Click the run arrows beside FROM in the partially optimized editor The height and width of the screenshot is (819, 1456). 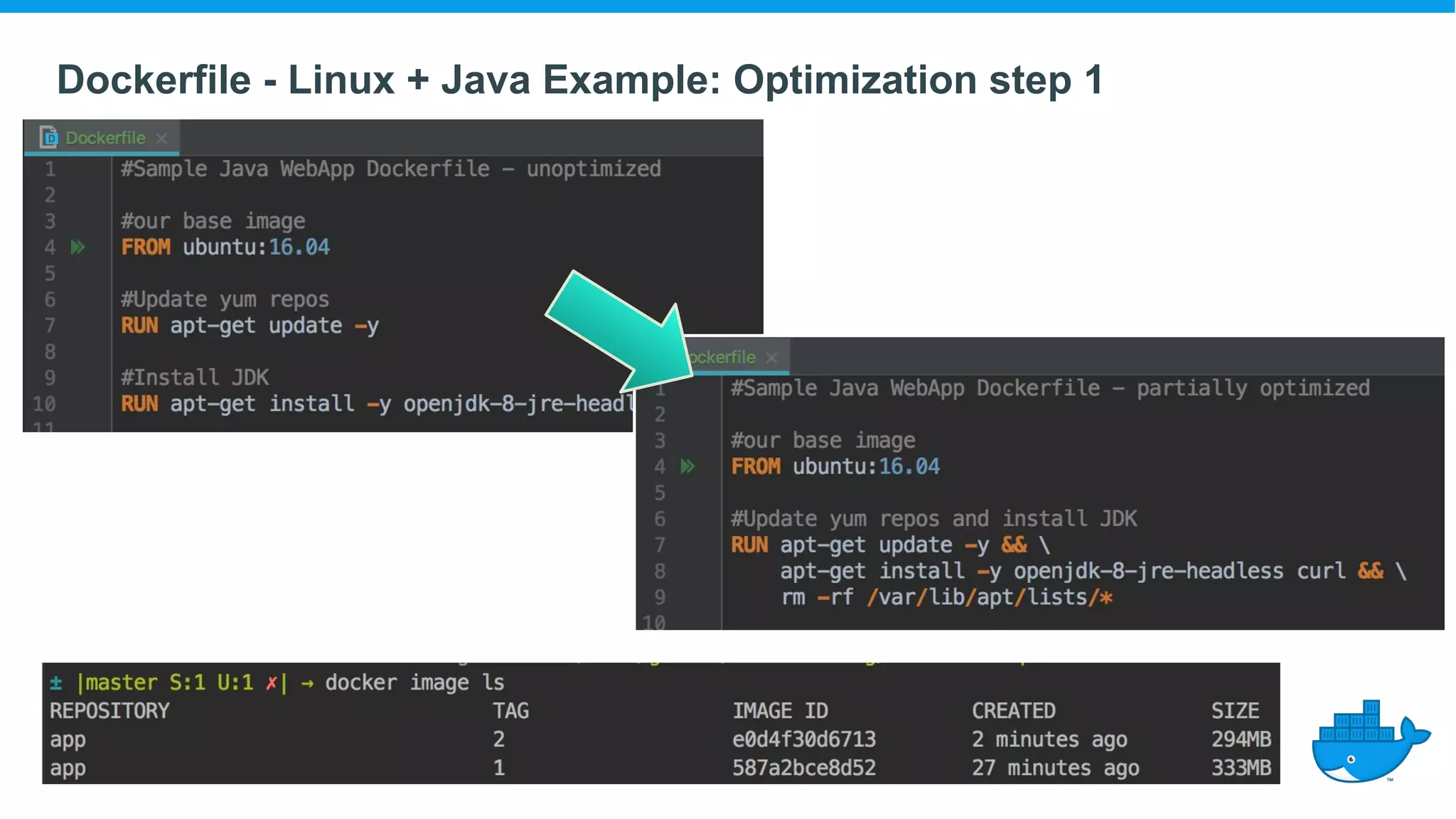point(687,466)
